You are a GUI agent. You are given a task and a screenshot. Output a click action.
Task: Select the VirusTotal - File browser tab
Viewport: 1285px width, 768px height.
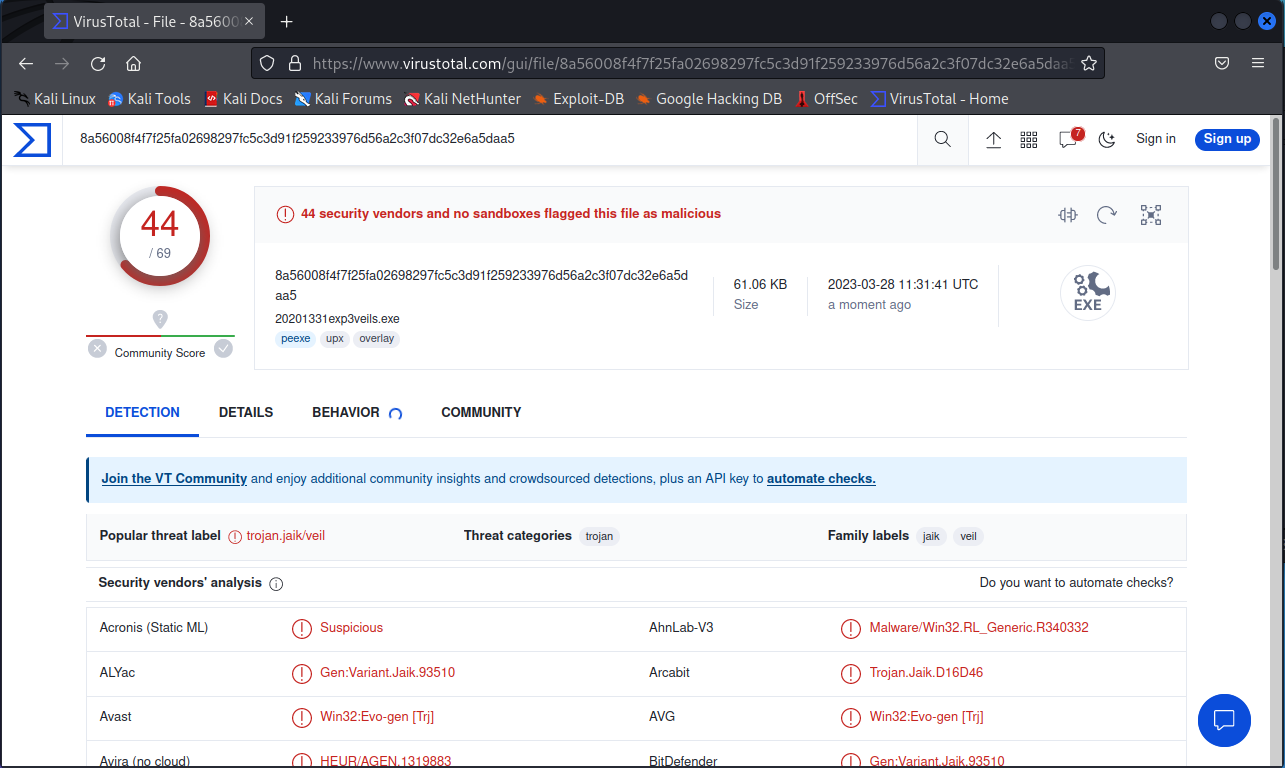[x=154, y=21]
